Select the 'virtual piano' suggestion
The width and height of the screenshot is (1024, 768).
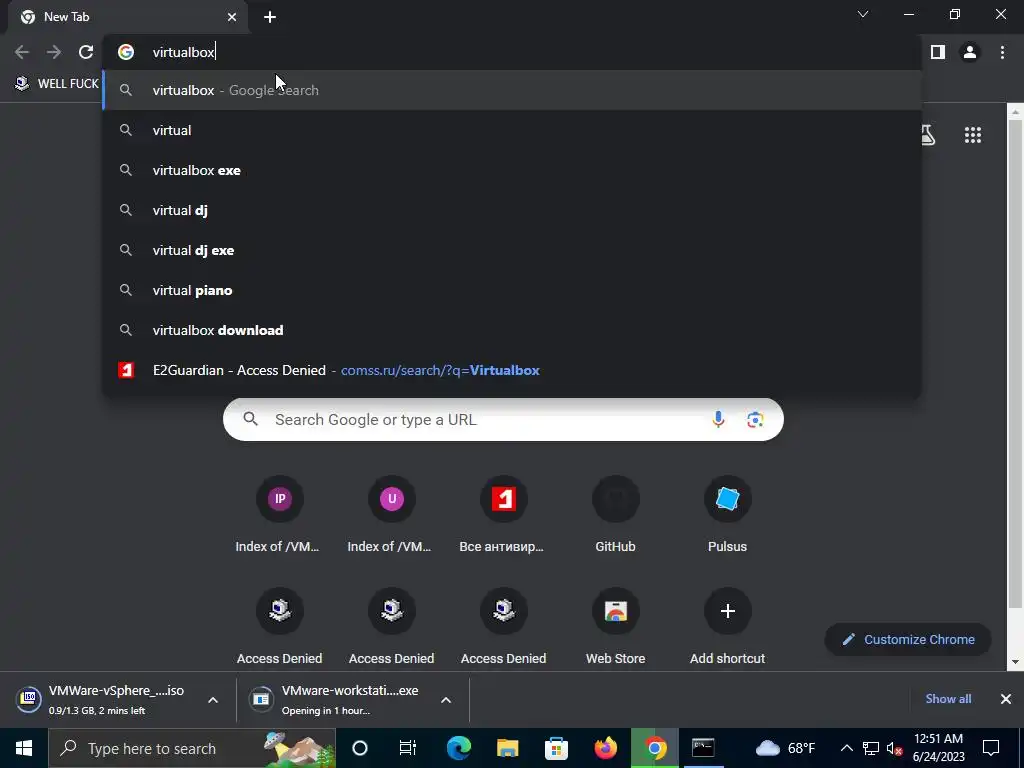point(512,290)
